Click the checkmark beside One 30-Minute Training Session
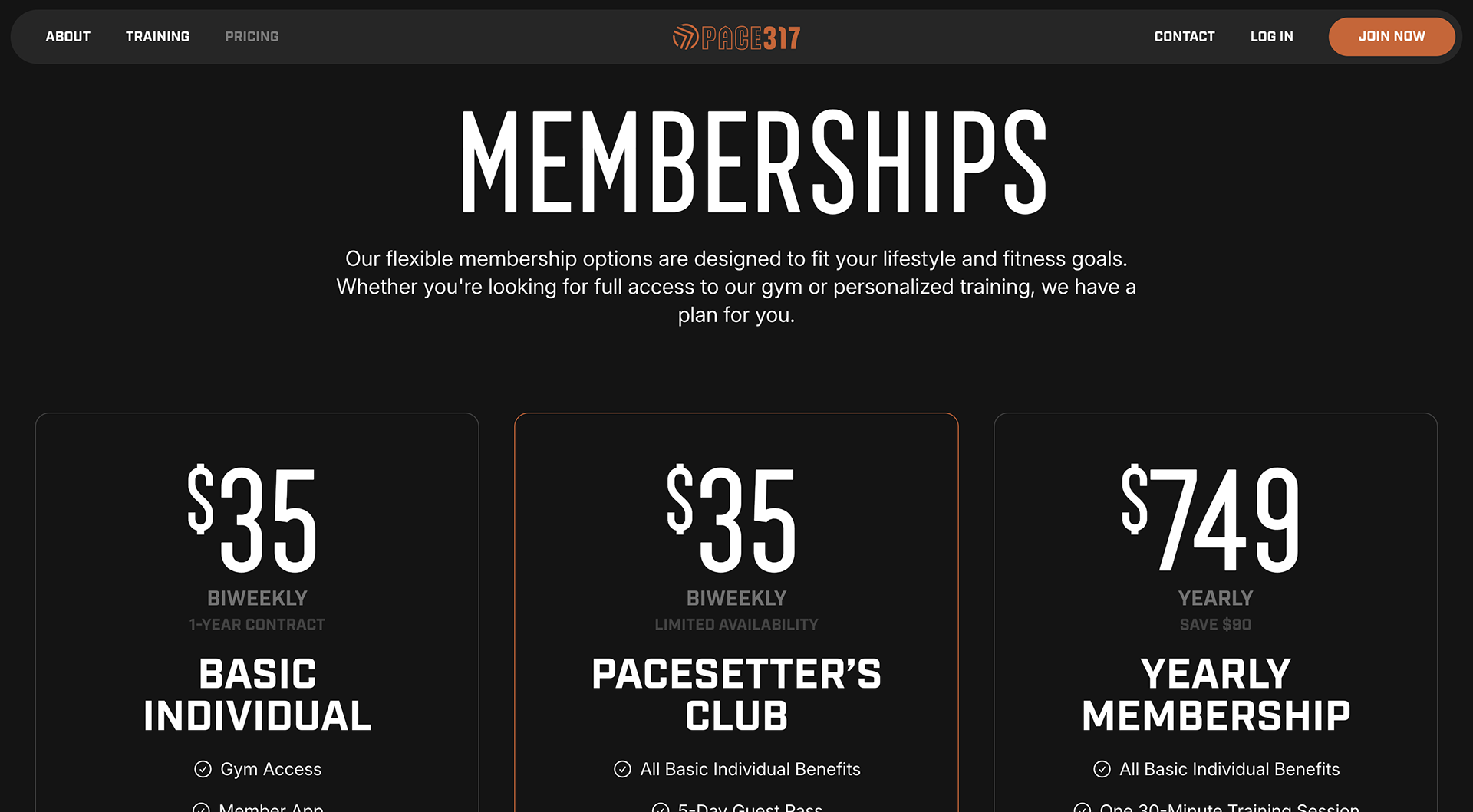Viewport: 1473px width, 812px height. [1083, 807]
